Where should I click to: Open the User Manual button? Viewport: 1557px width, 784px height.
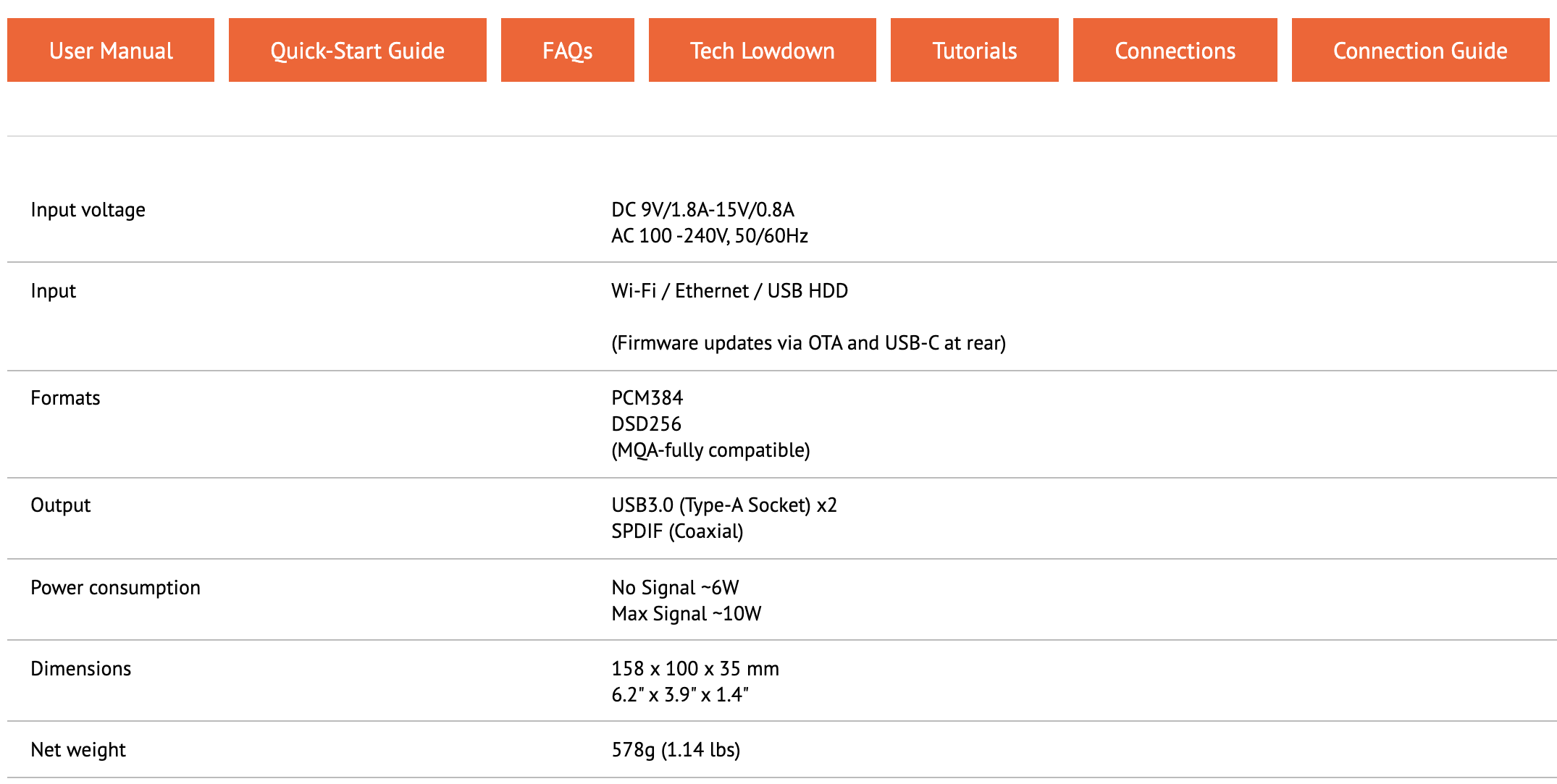coord(111,50)
